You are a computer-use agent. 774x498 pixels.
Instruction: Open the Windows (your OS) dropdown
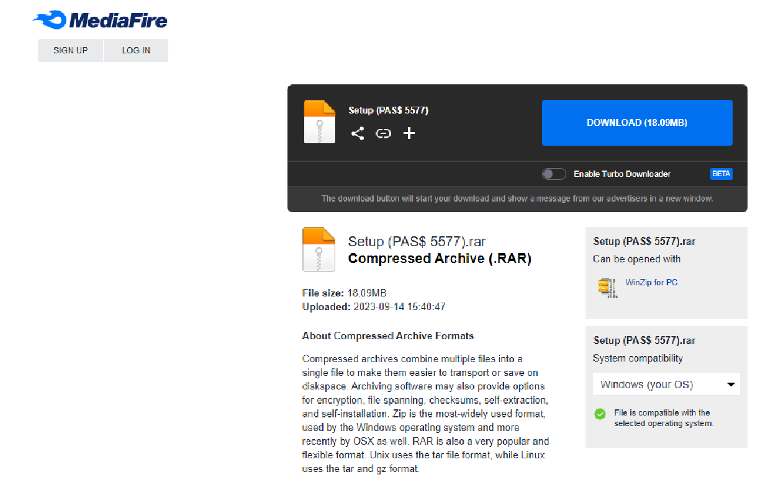[665, 384]
